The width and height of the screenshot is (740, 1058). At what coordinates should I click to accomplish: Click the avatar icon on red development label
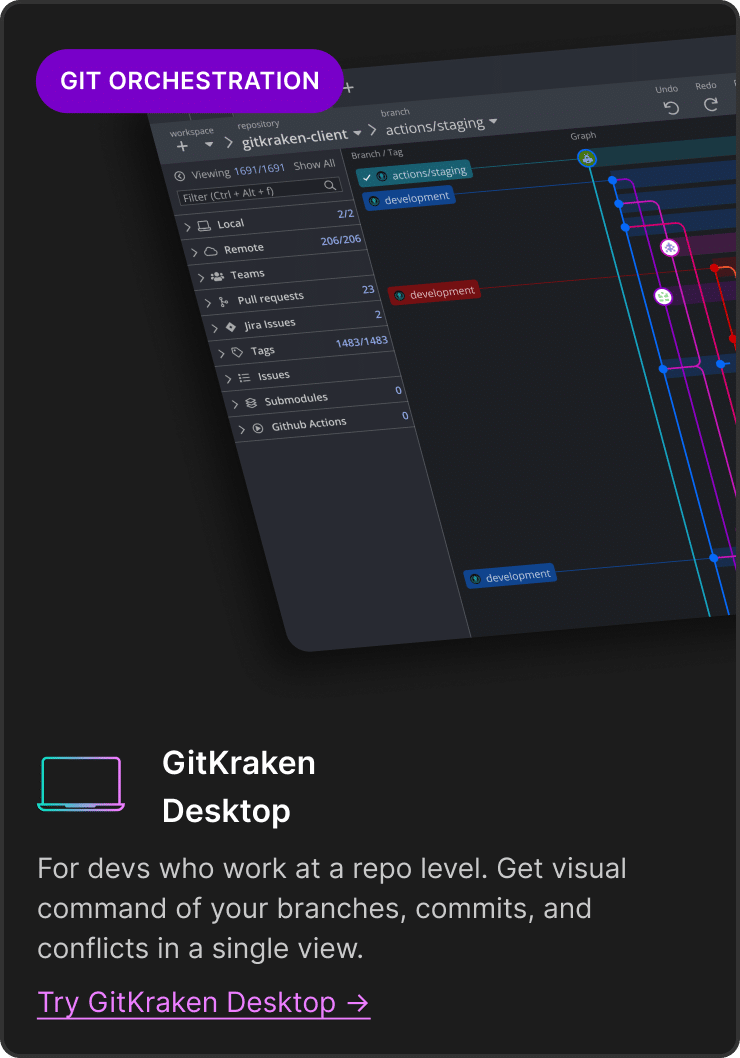(x=399, y=296)
